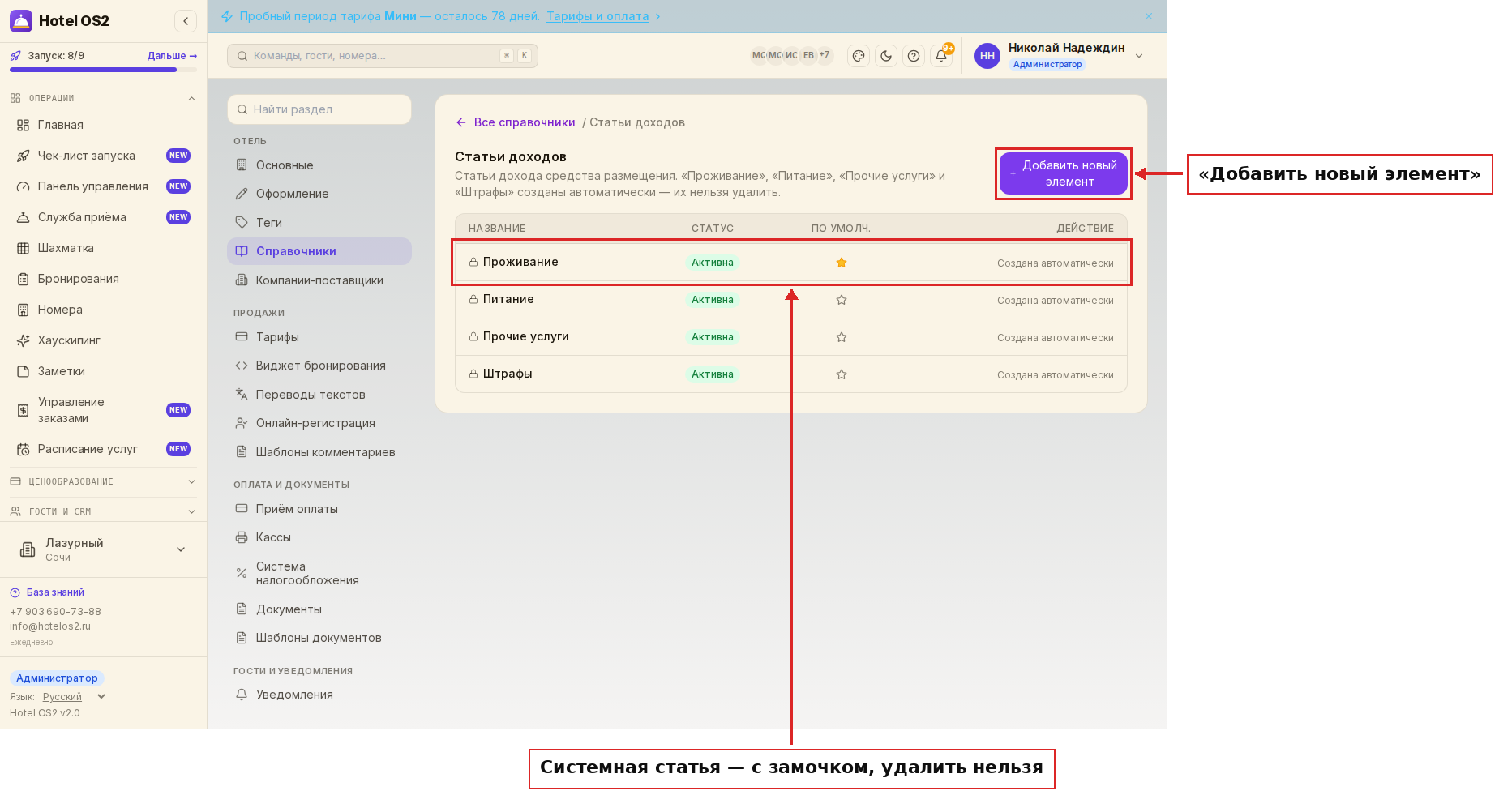The image size is (1512, 808).
Task: Click the Запуск 8/9 progress bar
Action: [x=104, y=70]
